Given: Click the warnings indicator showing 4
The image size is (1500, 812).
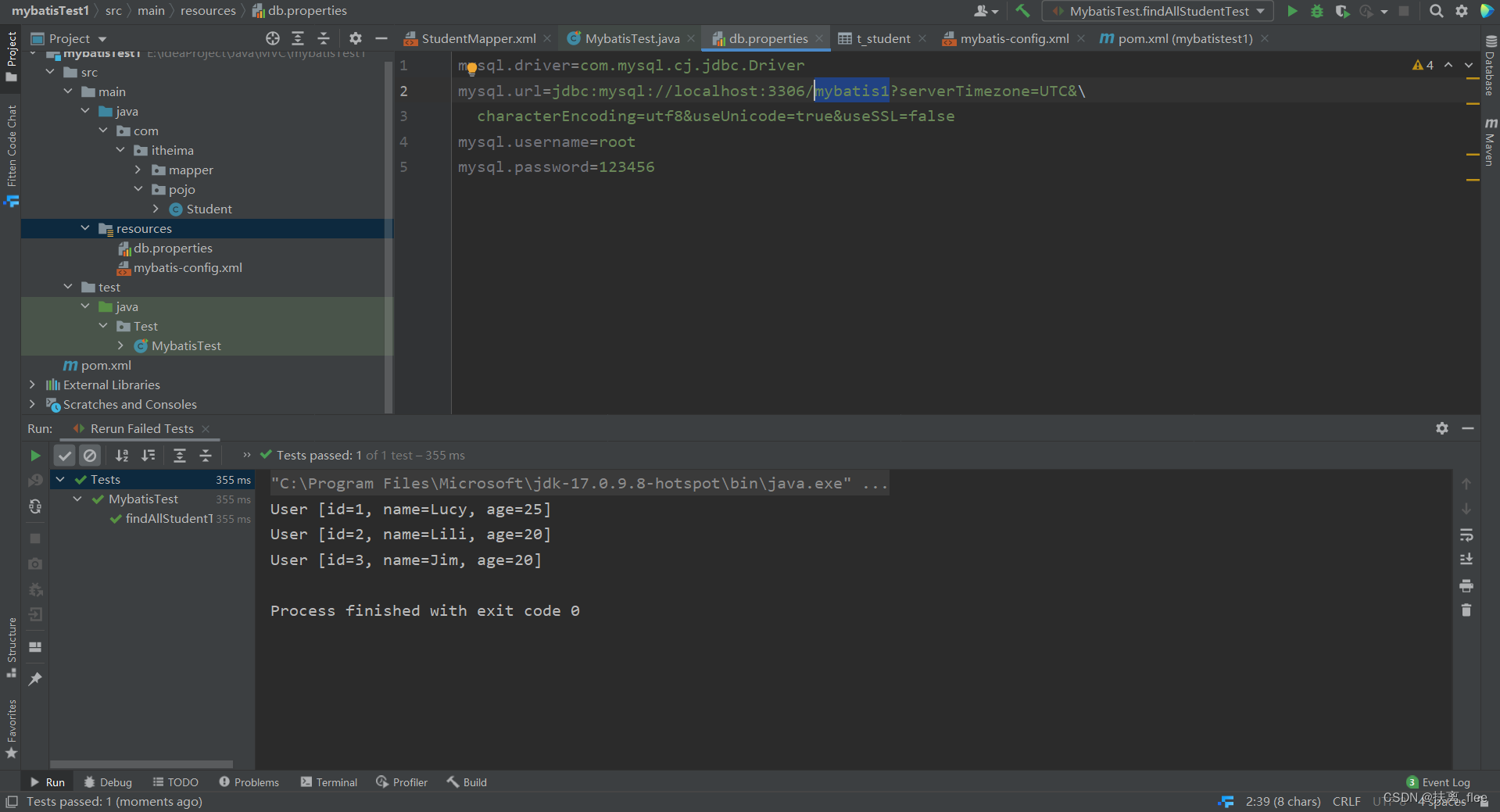Looking at the screenshot, I should click(1423, 65).
